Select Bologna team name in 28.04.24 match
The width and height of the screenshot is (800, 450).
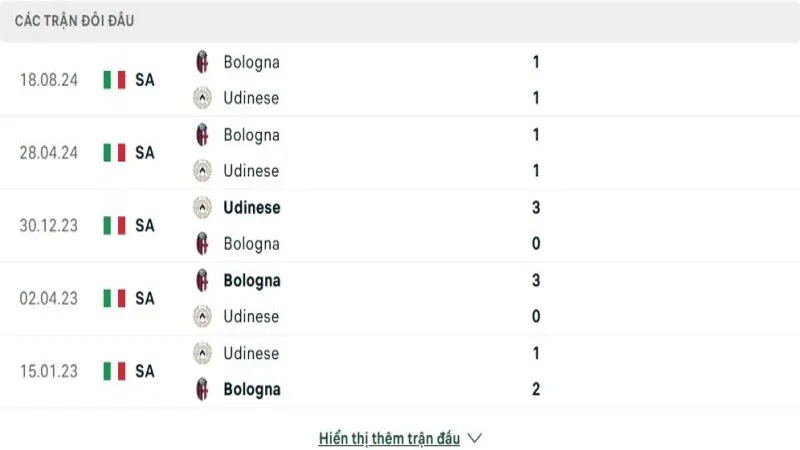[251, 135]
